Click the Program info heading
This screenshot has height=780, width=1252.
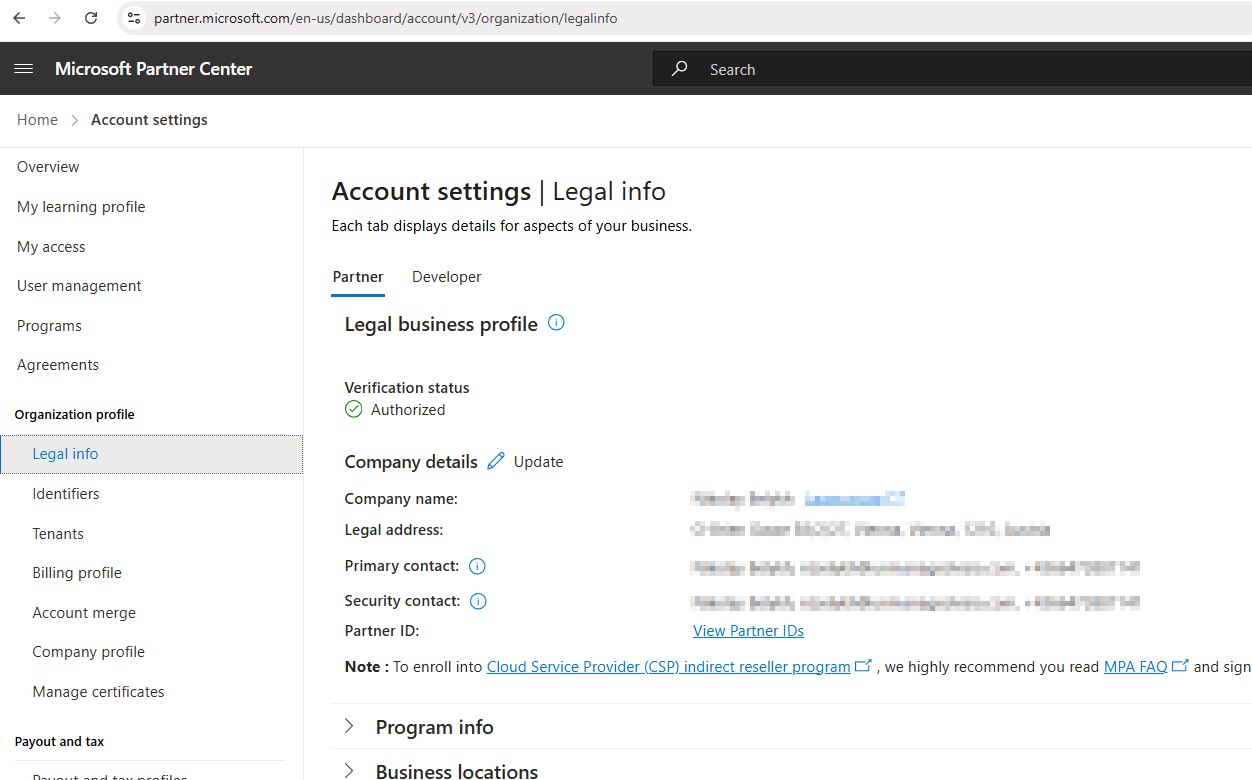434,727
